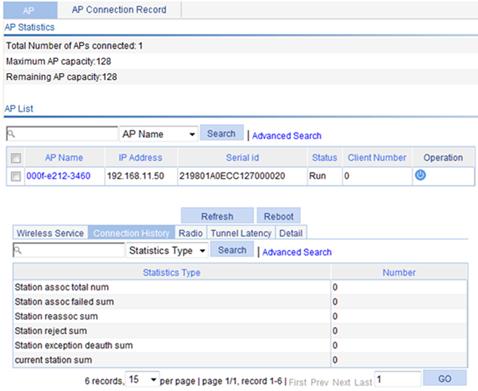The image size is (478, 391).
Task: Tick the select-all checkbox in the AP table header
Action: coord(16,158)
